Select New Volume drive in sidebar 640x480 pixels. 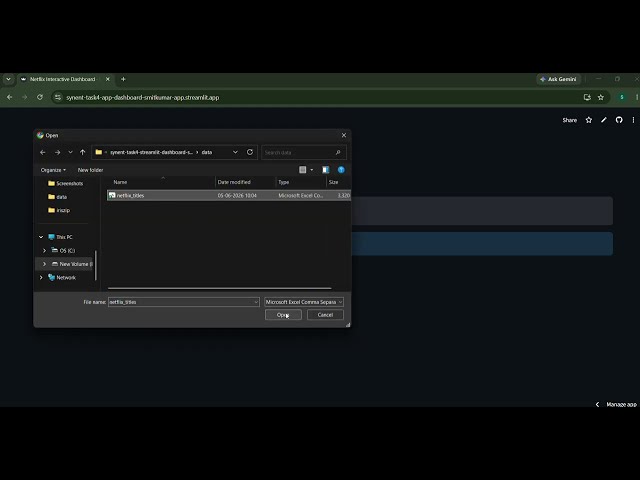click(72, 264)
